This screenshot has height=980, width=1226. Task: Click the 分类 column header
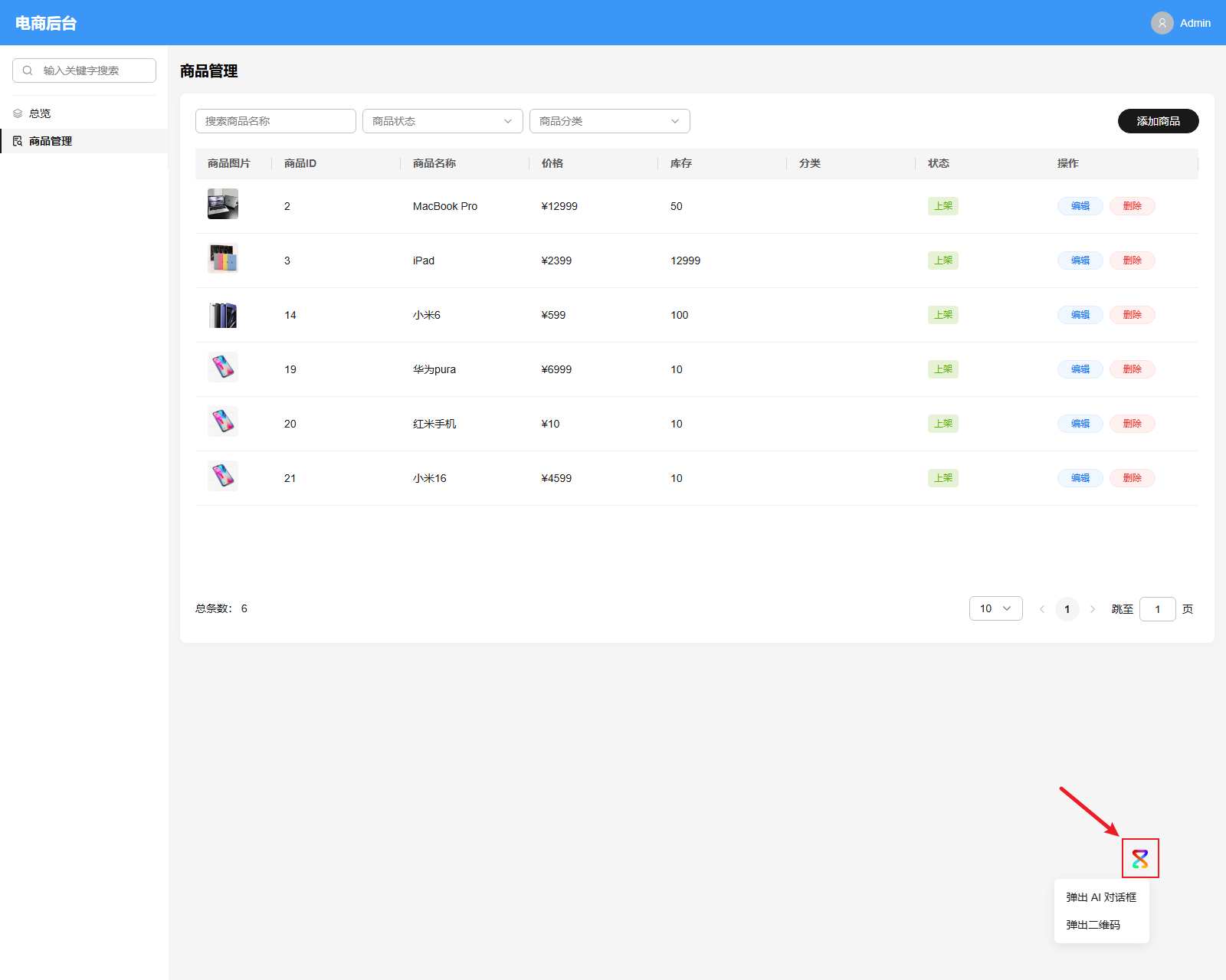tap(810, 163)
